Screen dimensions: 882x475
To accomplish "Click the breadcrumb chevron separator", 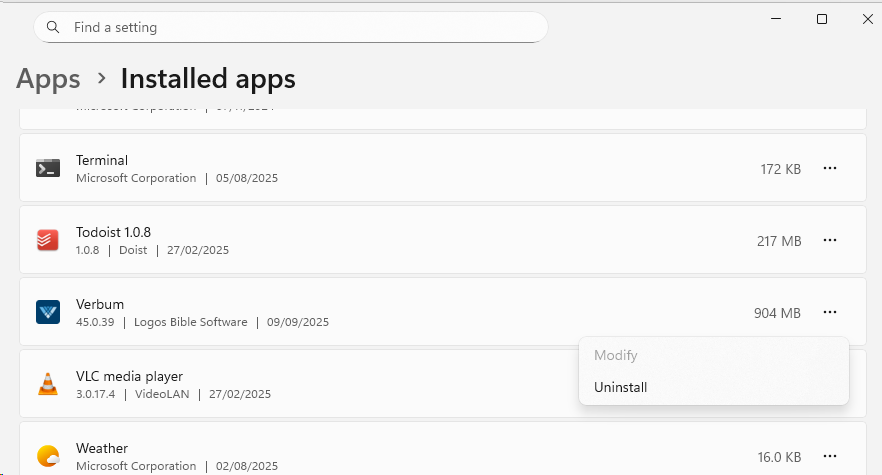I will (x=101, y=78).
